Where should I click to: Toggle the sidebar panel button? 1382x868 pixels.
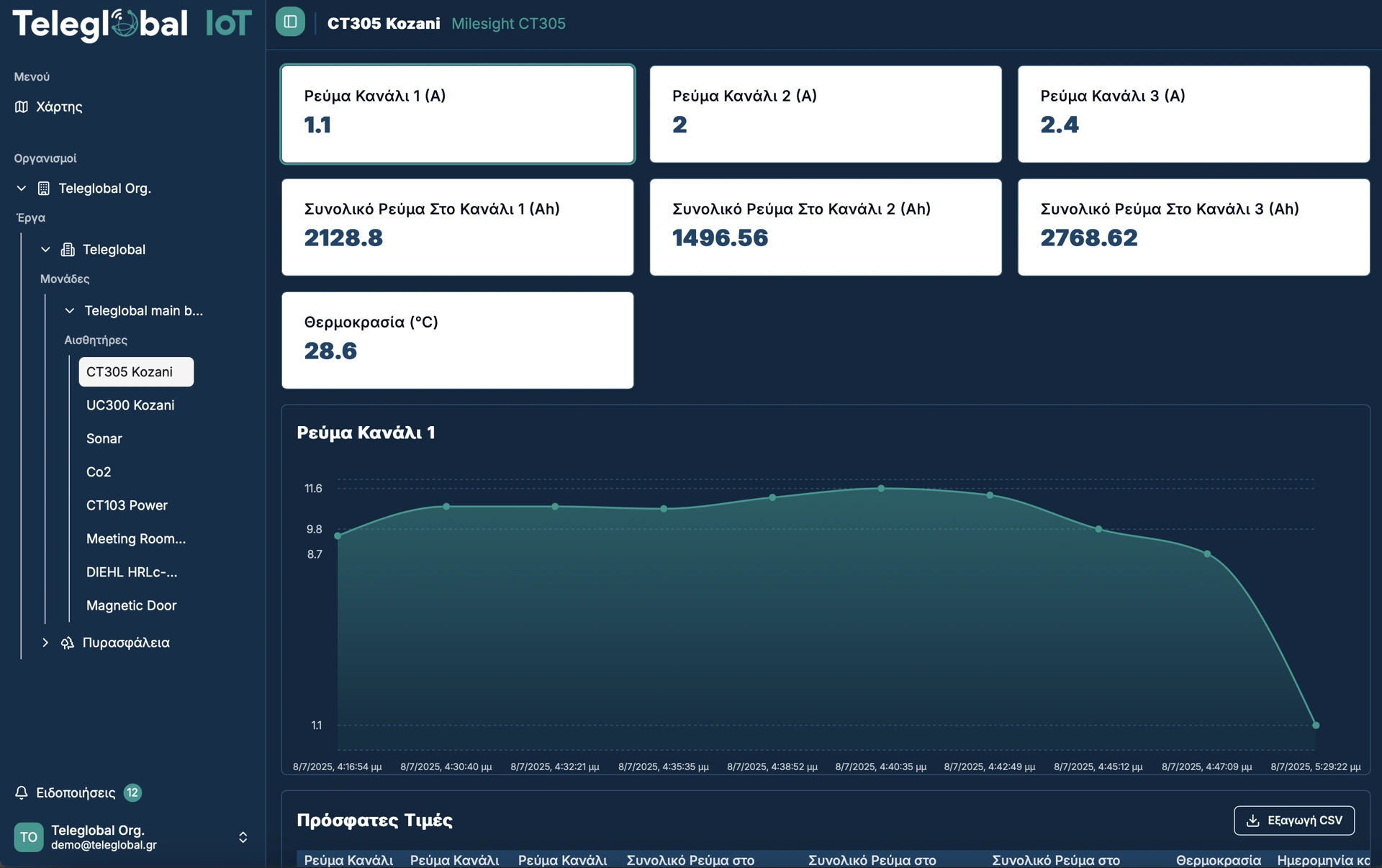[290, 22]
